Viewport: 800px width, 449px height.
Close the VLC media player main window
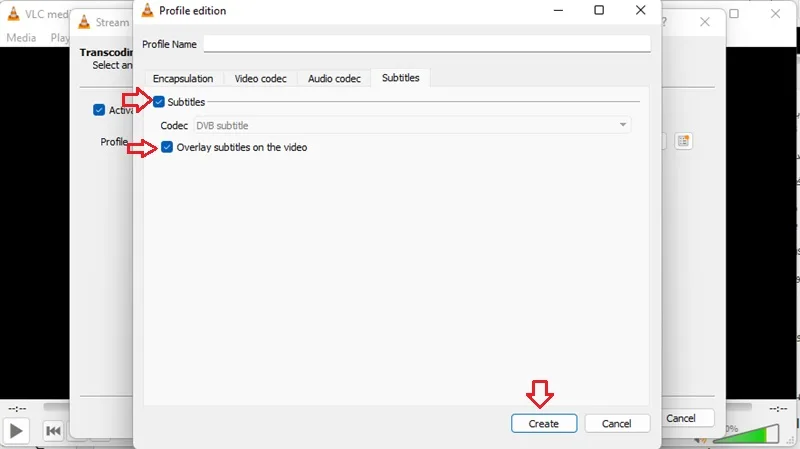coord(775,14)
